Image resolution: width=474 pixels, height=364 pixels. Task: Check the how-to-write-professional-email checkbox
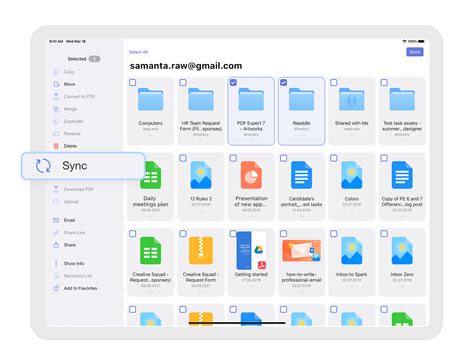tap(284, 234)
